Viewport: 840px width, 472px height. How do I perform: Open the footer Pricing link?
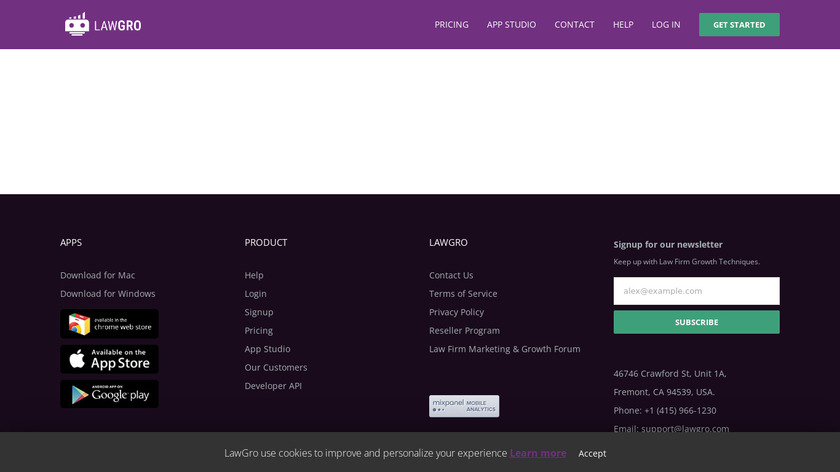click(x=259, y=331)
